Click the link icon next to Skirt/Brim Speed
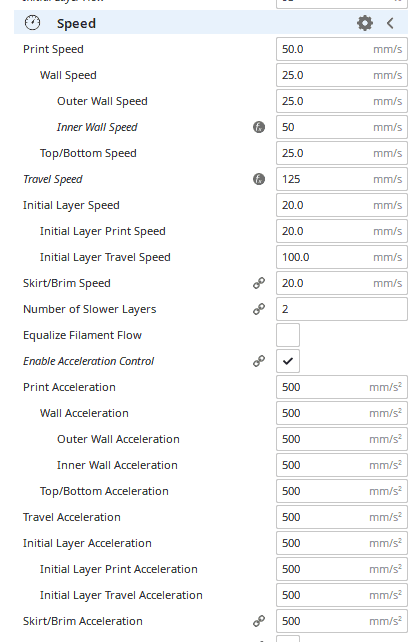This screenshot has height=642, width=416. (259, 283)
